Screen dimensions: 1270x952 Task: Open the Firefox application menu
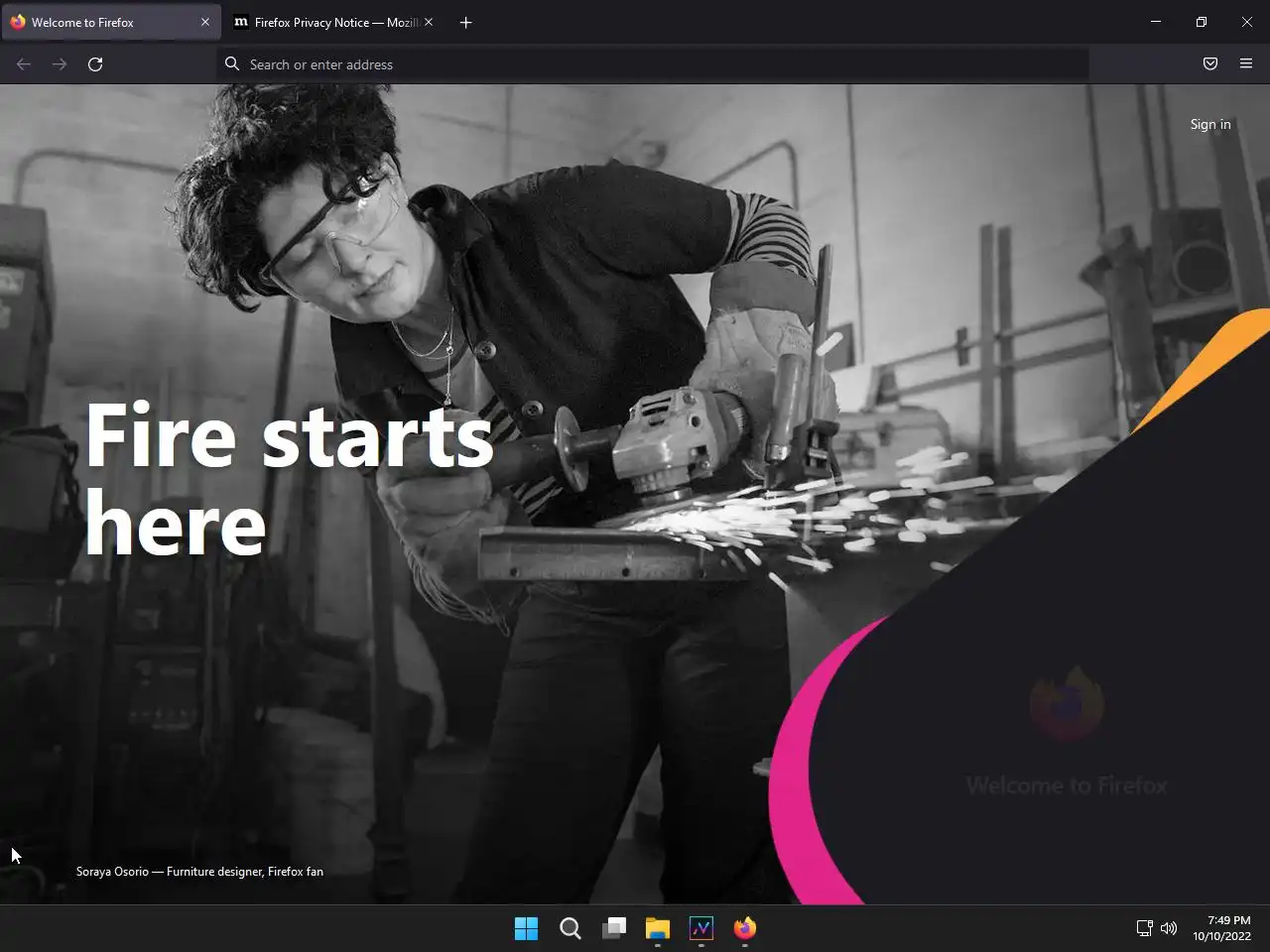coord(1246,64)
